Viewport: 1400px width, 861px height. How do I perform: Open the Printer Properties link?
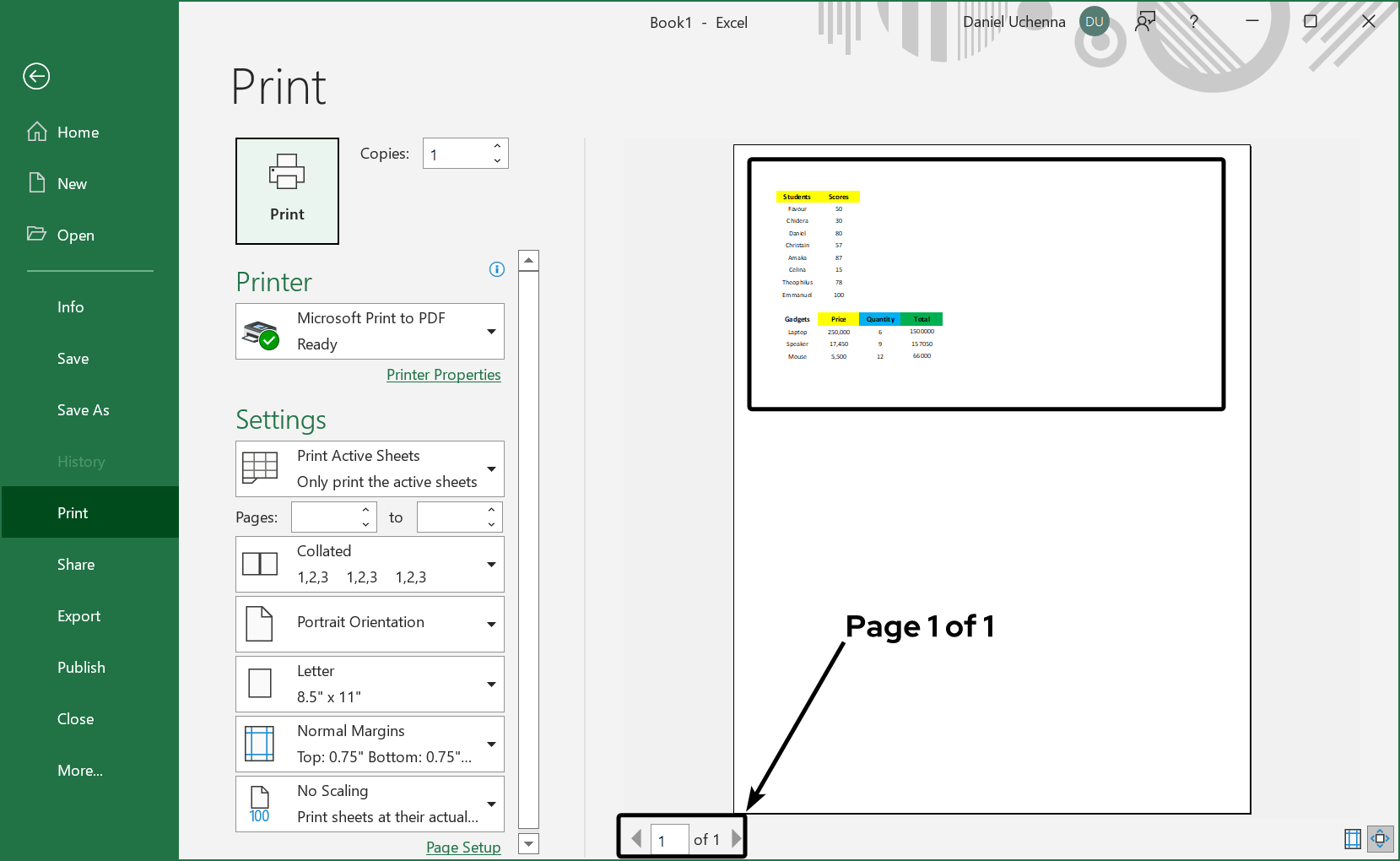[x=443, y=375]
